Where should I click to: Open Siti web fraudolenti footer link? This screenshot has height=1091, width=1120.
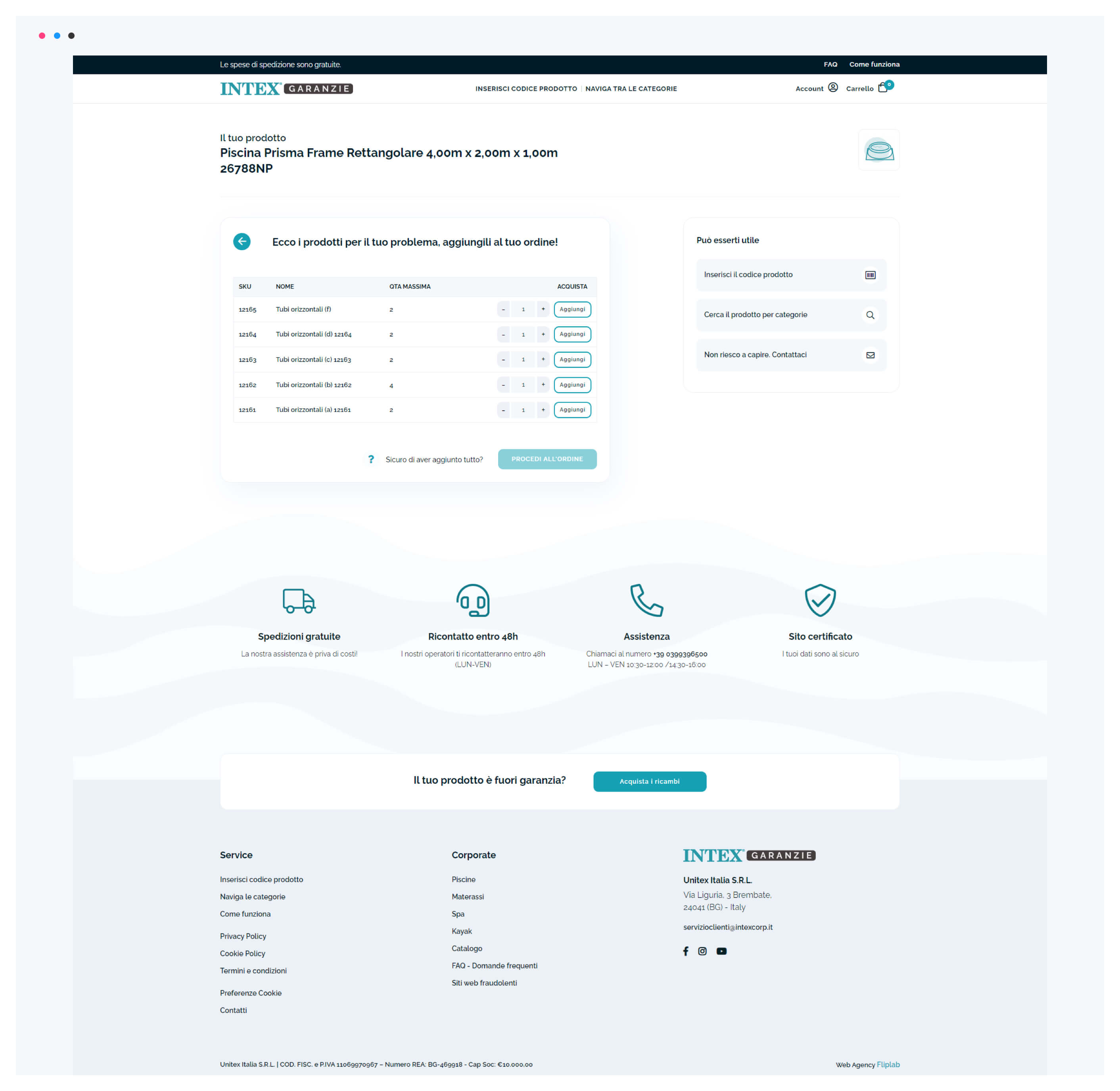pyautogui.click(x=484, y=983)
